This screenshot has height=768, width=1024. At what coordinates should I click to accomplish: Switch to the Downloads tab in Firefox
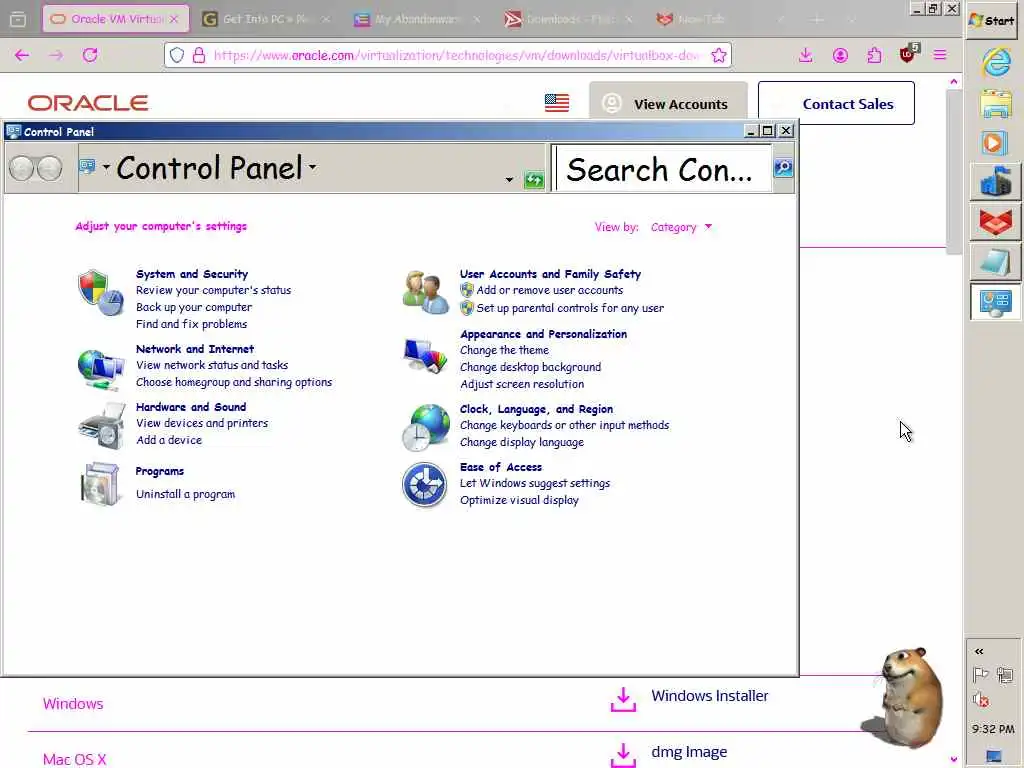pyautogui.click(x=569, y=19)
